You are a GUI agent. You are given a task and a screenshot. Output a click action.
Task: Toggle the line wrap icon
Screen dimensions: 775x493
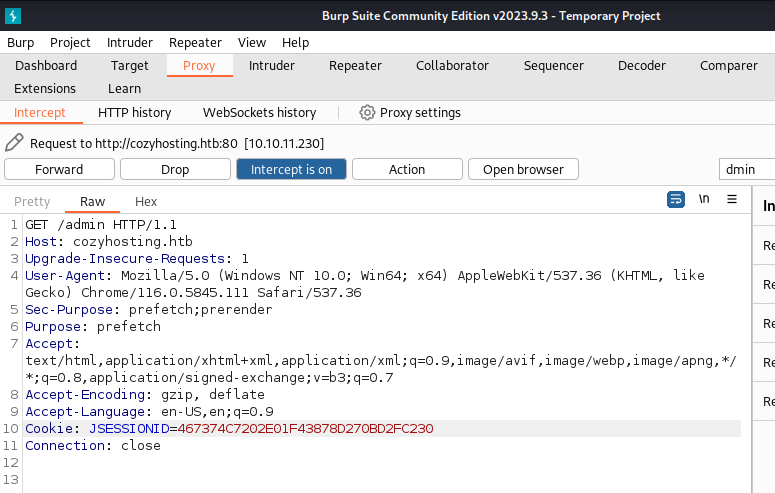[676, 199]
